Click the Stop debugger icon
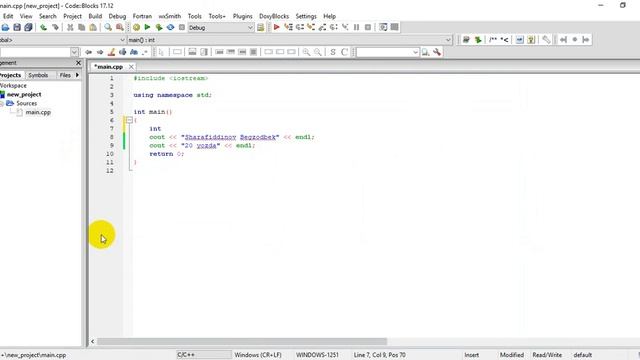This screenshot has height=360, width=640. click(x=368, y=27)
